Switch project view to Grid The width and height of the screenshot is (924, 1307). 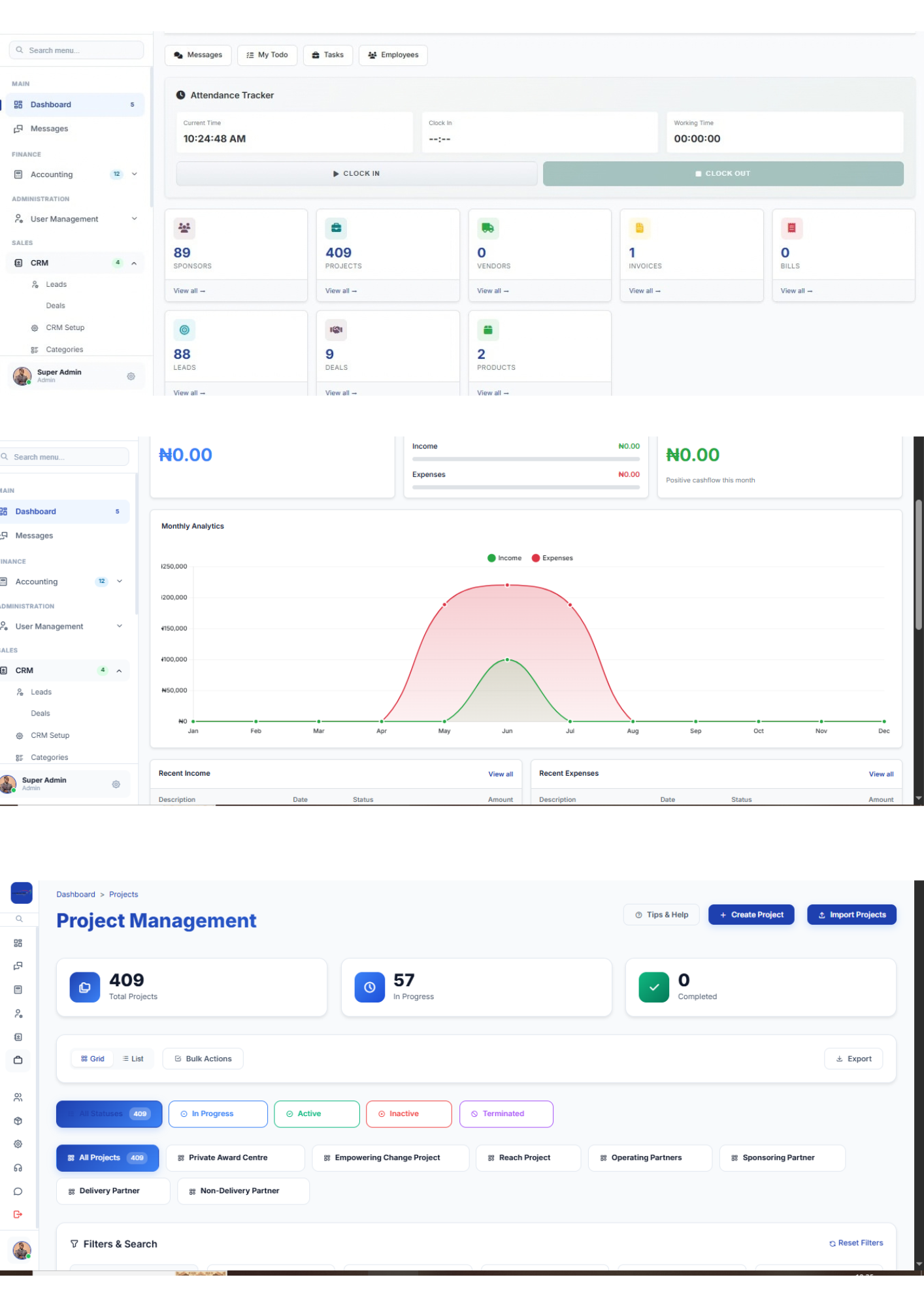[x=93, y=1059]
